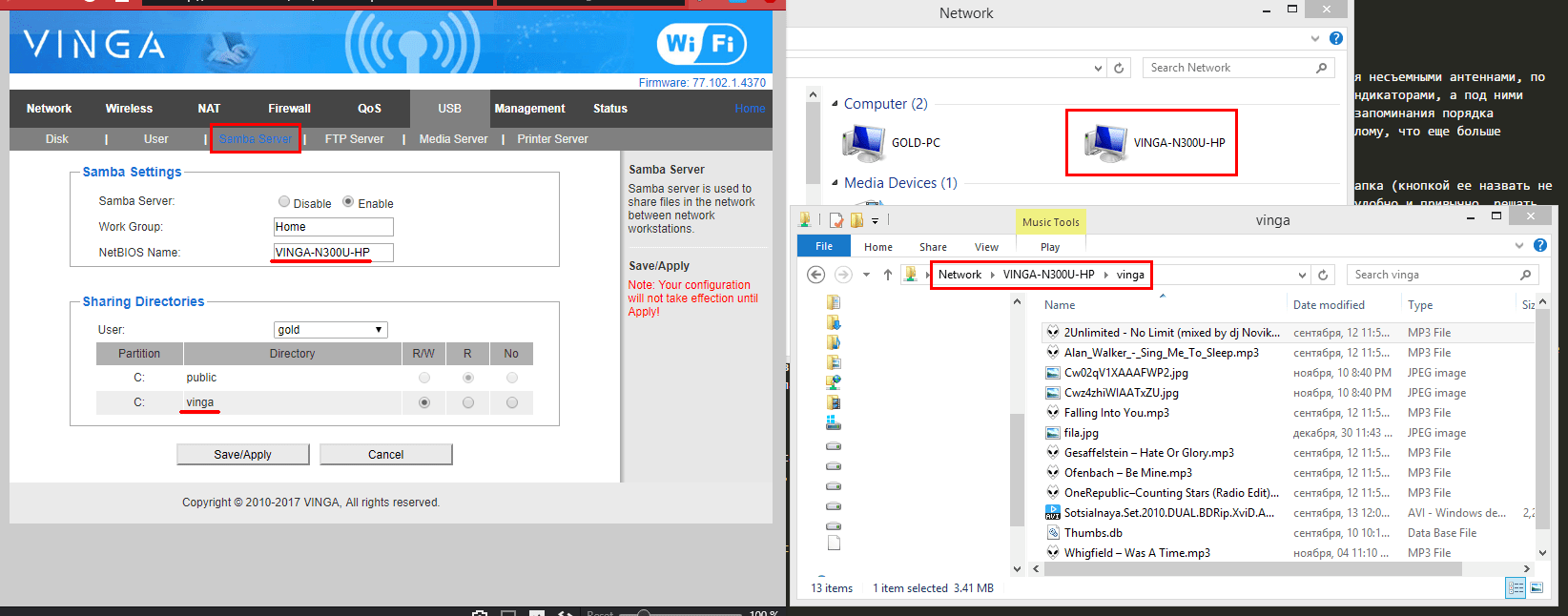Select Disable for Samba Server
The image size is (1568, 616).
[284, 202]
